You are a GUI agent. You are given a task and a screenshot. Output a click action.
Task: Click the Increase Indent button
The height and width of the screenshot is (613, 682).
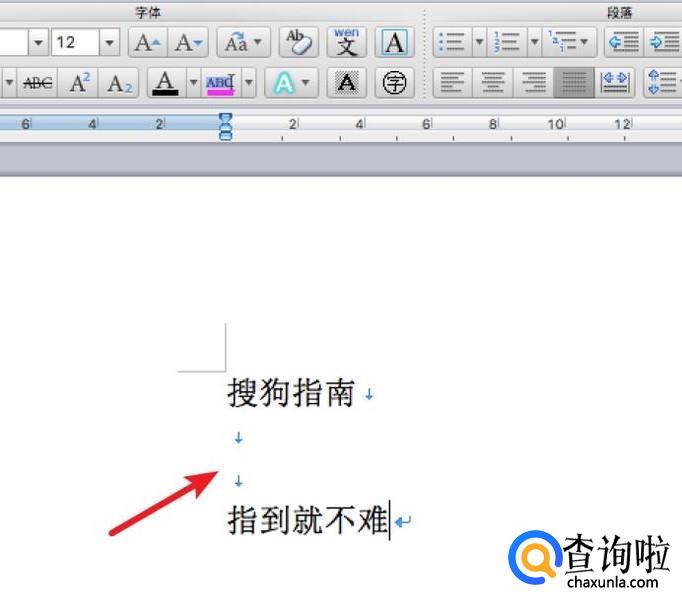[x=664, y=42]
